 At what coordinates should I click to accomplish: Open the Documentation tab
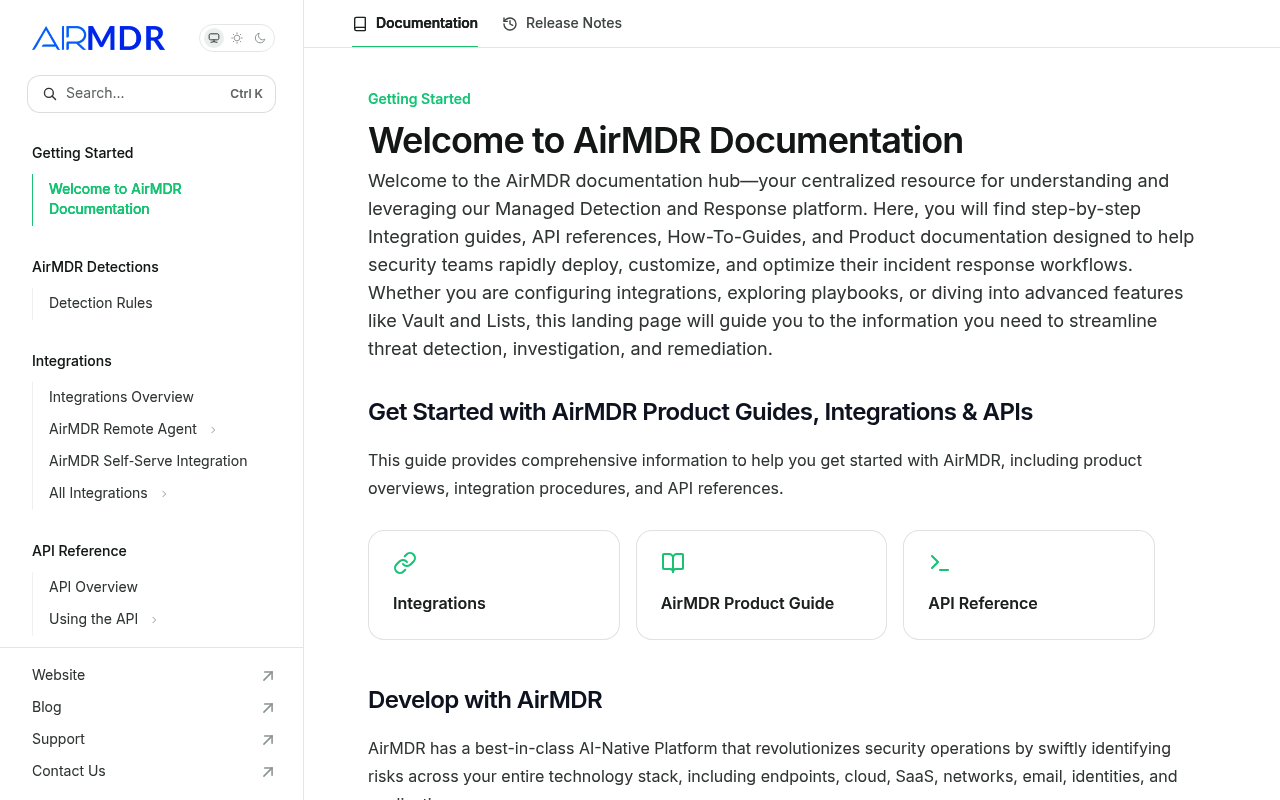(x=415, y=23)
